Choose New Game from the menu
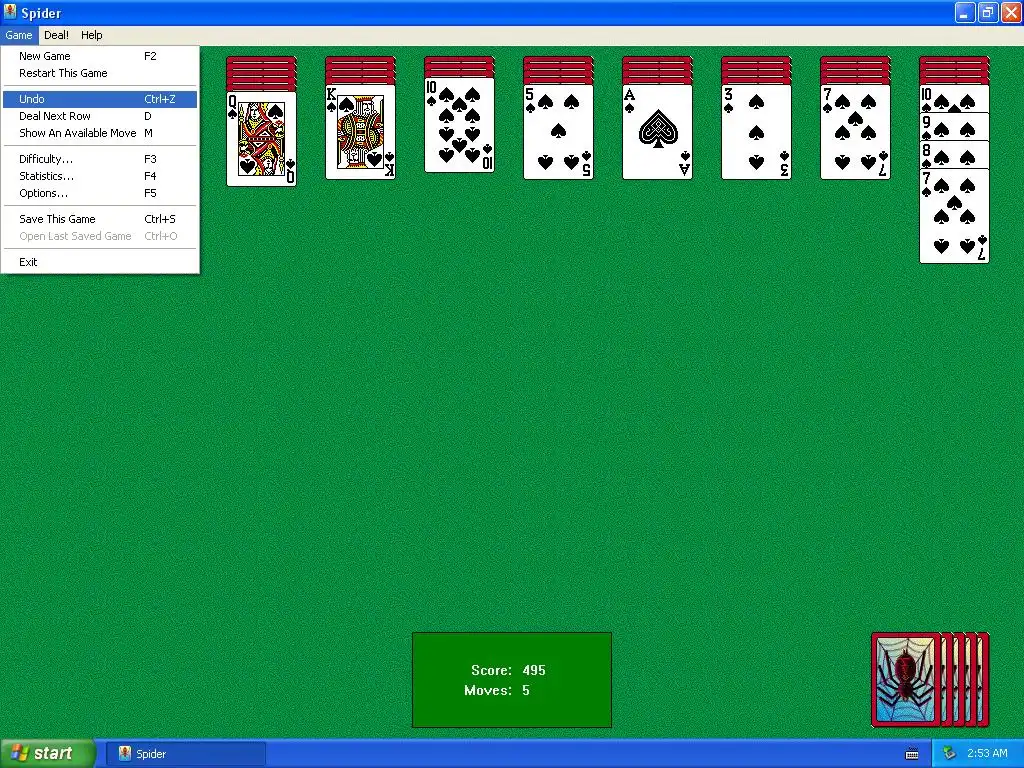Viewport: 1024px width, 768px height. pos(100,56)
